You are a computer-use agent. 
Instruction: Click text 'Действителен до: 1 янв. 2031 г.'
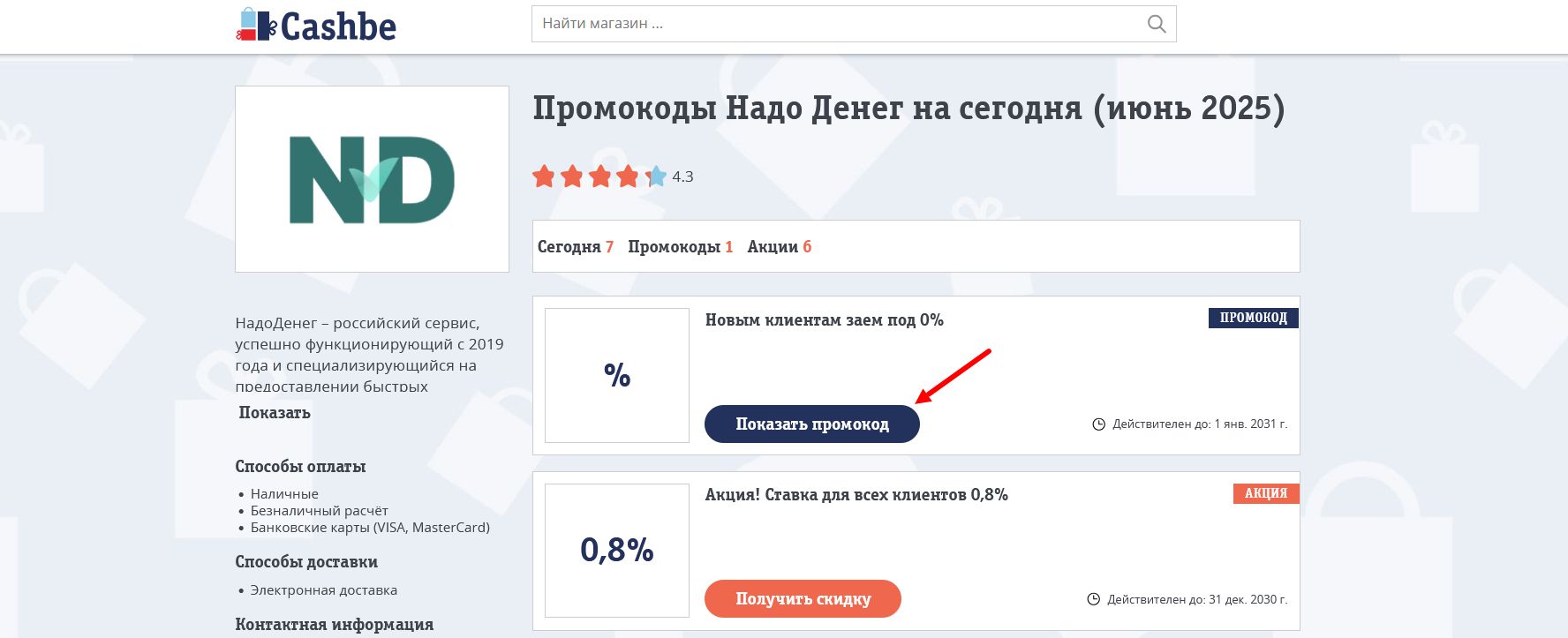[1200, 424]
